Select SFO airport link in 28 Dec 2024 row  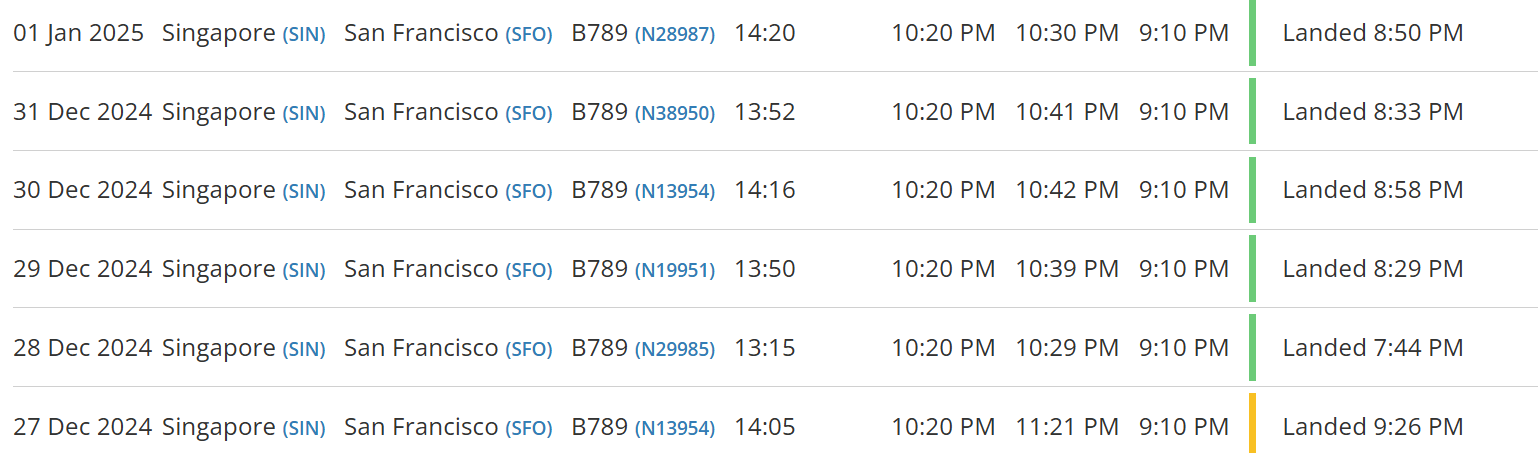coord(528,349)
